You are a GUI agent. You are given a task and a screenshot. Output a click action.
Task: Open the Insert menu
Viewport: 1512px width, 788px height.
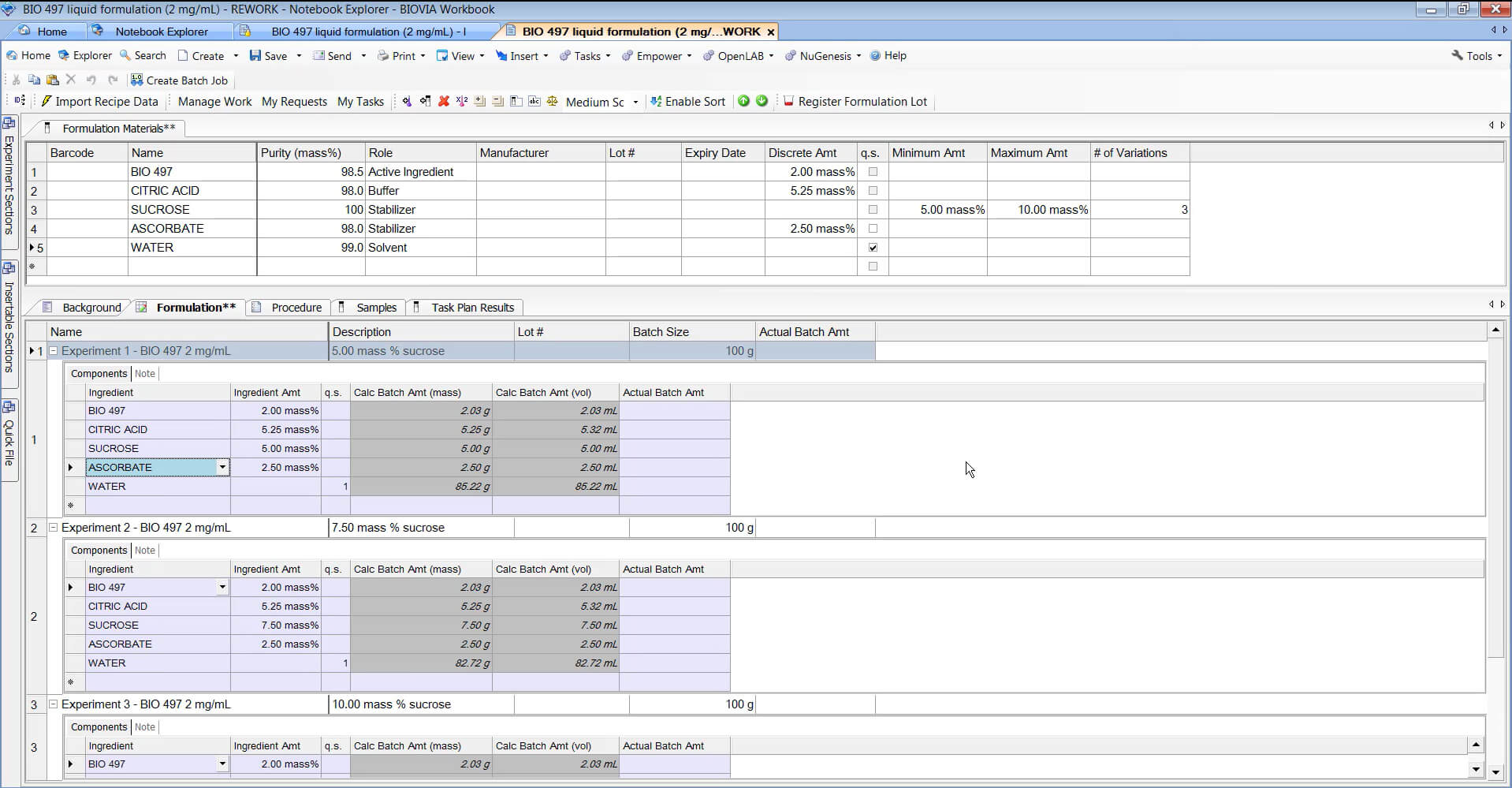tap(523, 56)
